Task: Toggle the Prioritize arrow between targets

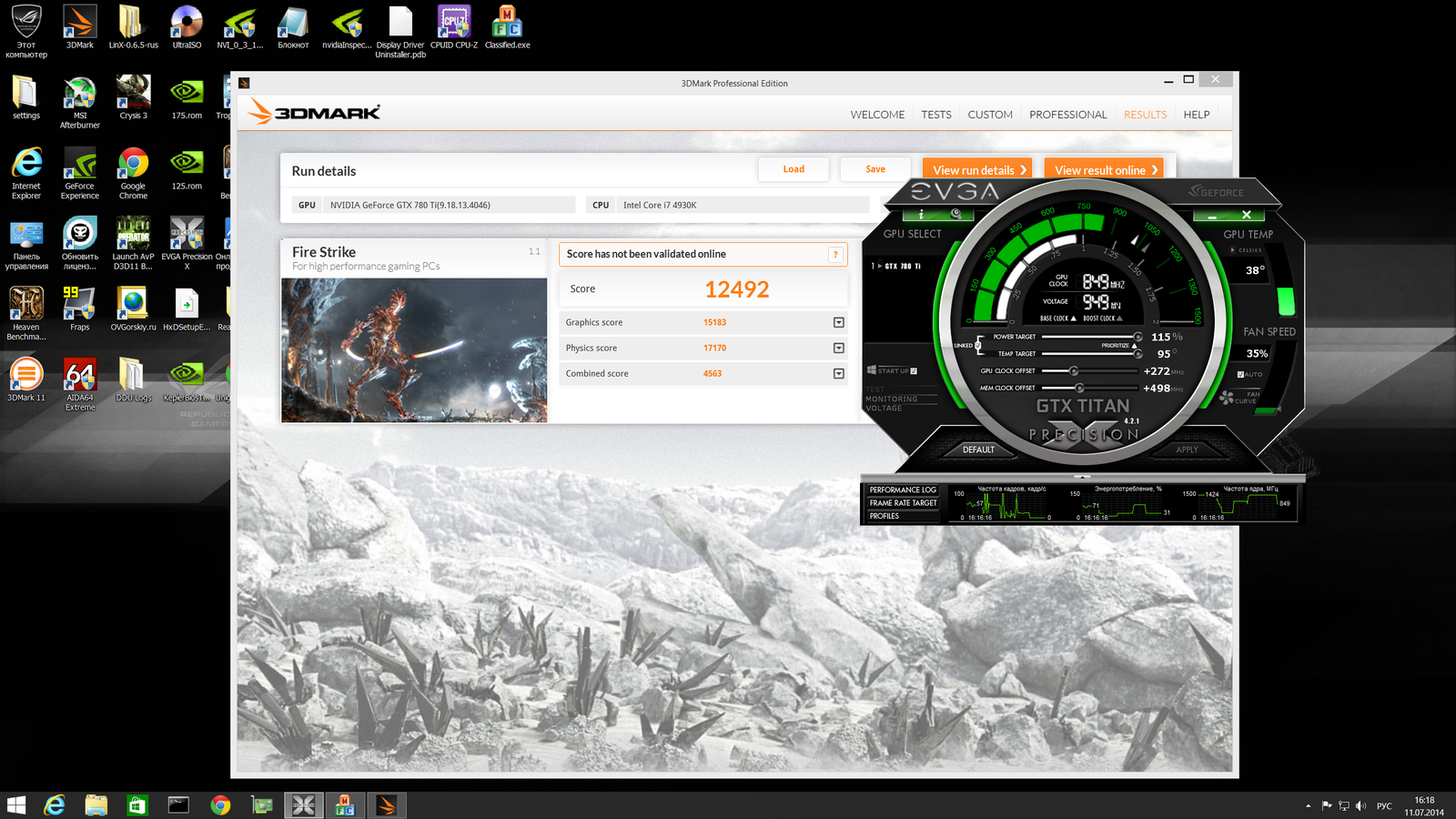Action: (x=1134, y=346)
